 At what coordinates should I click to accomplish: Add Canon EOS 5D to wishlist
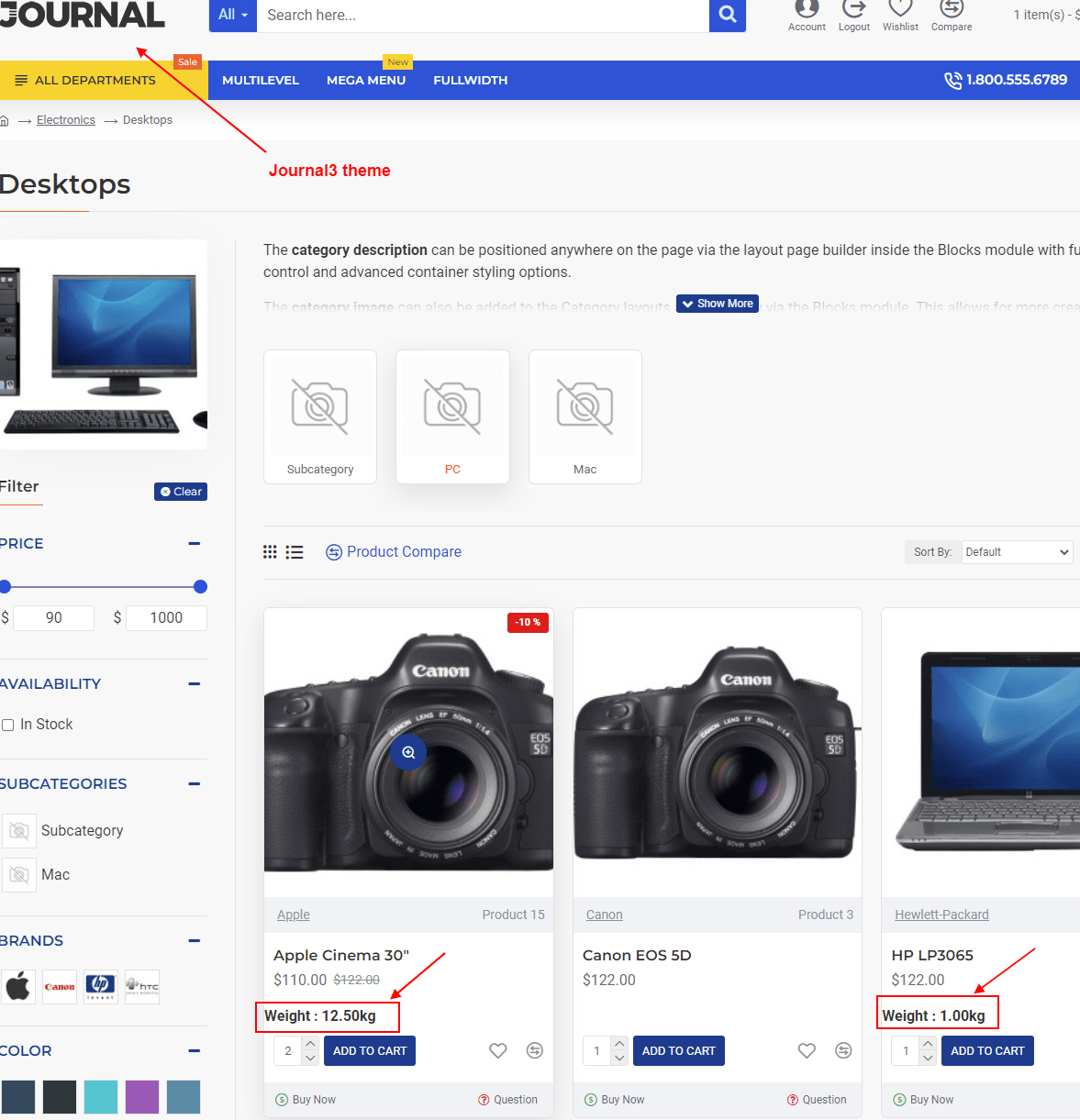807,1050
